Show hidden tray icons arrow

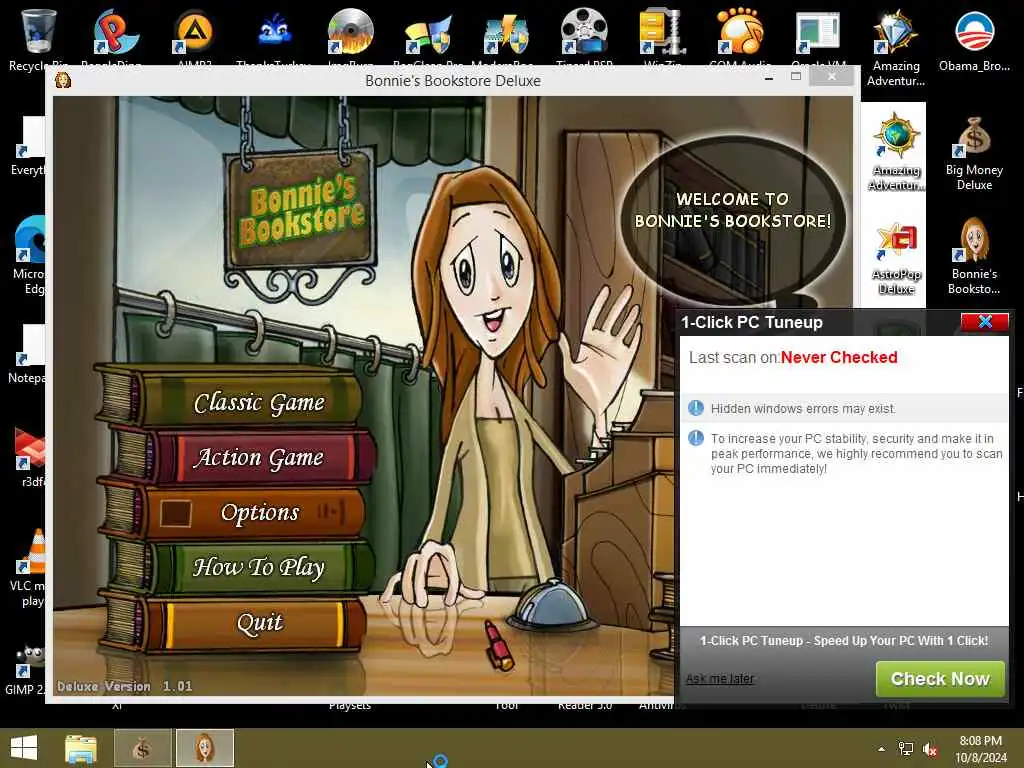click(881, 749)
